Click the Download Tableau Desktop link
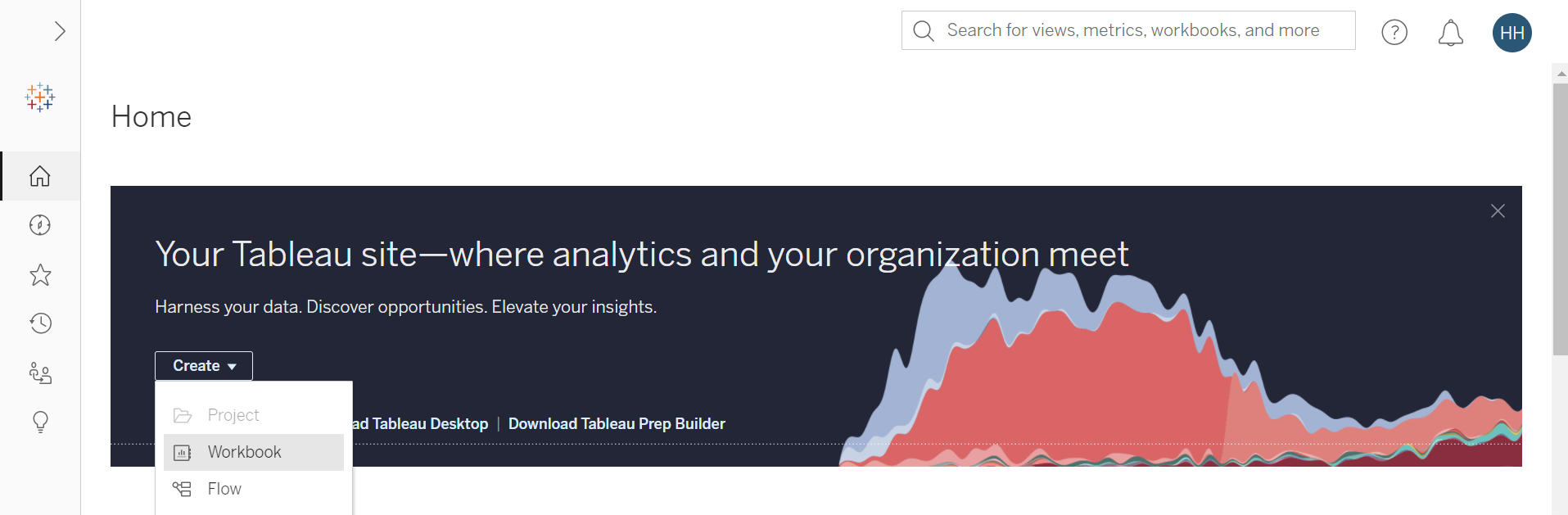Image resolution: width=1568 pixels, height=515 pixels. (x=421, y=423)
